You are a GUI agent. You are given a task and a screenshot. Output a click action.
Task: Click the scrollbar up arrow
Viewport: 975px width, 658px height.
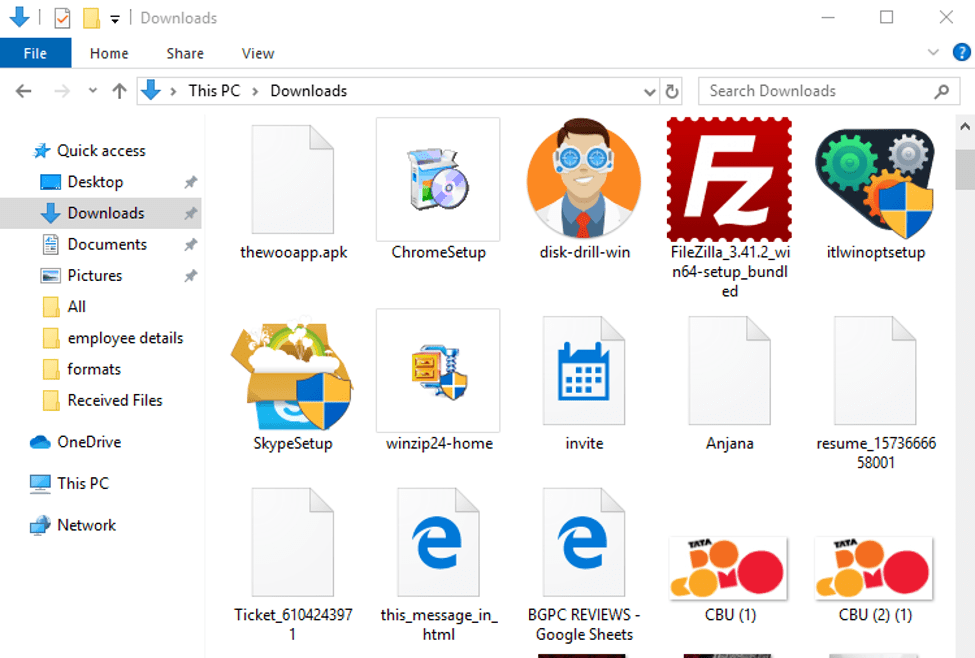[x=965, y=124]
